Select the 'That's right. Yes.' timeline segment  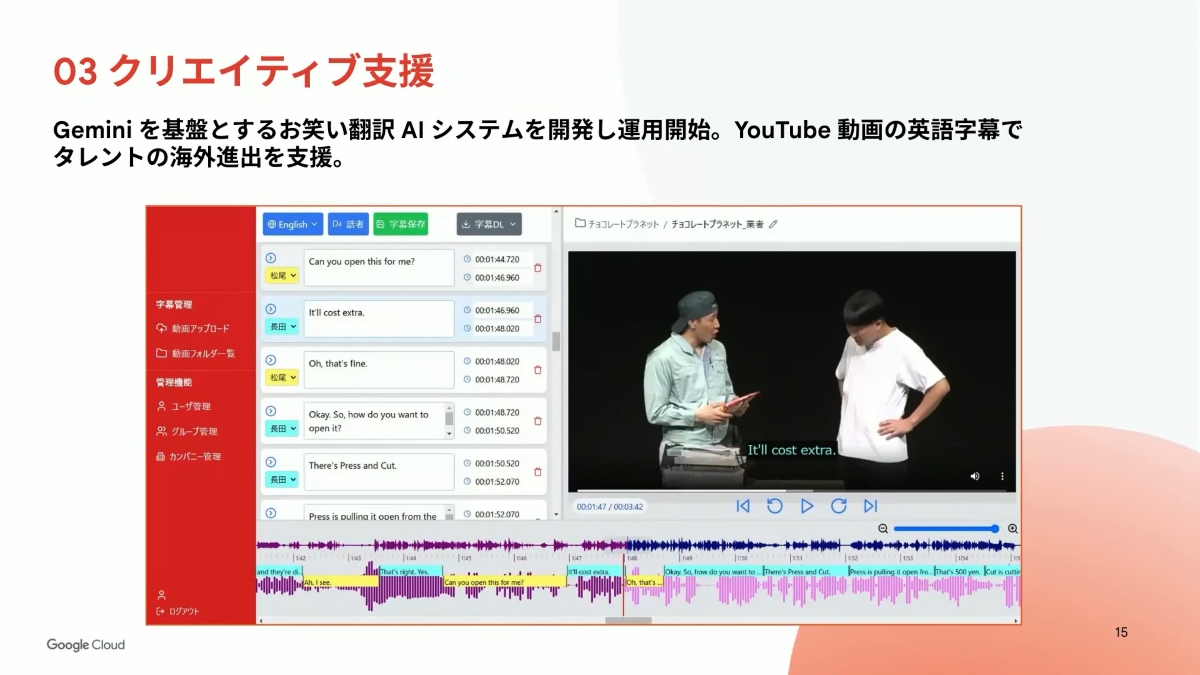click(x=411, y=572)
